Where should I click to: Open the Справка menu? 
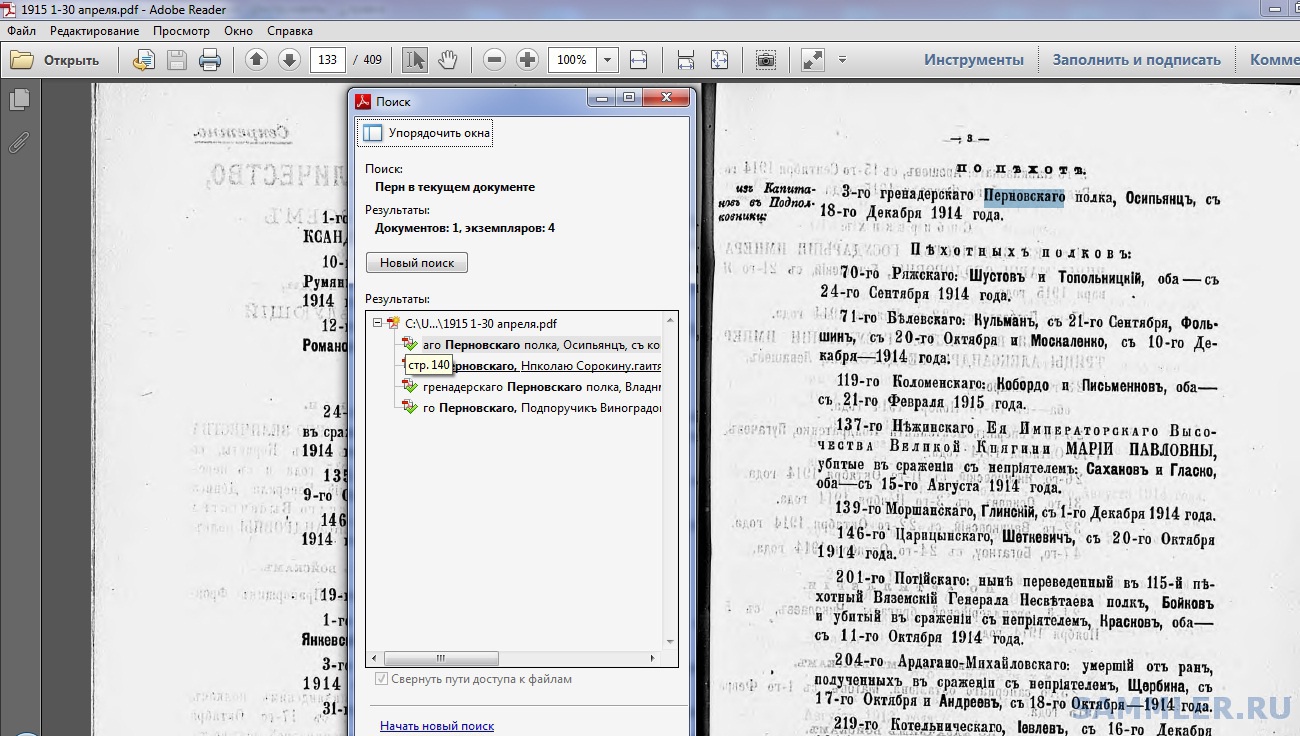pyautogui.click(x=290, y=31)
